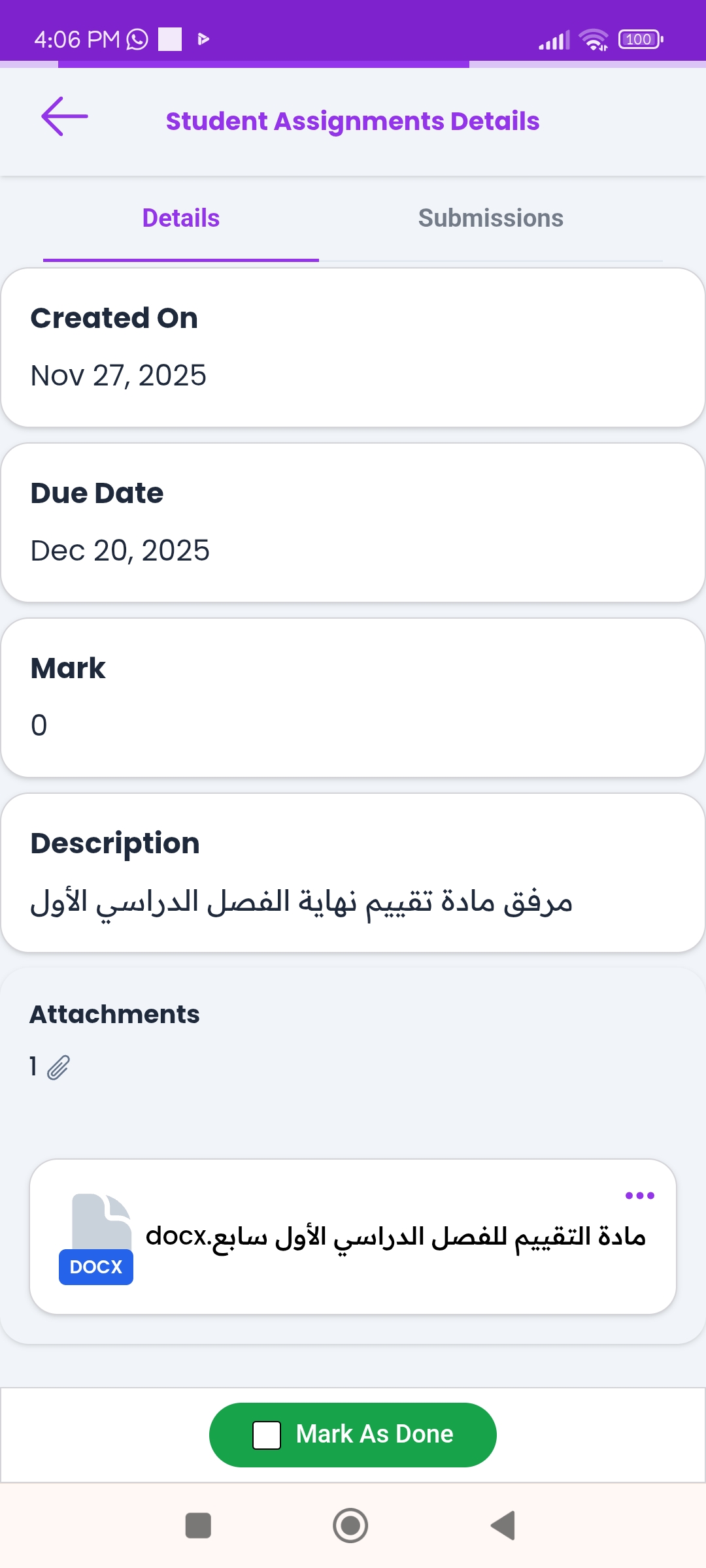Tap the WiFi status bar icon
The height and width of the screenshot is (1568, 706).
(594, 40)
